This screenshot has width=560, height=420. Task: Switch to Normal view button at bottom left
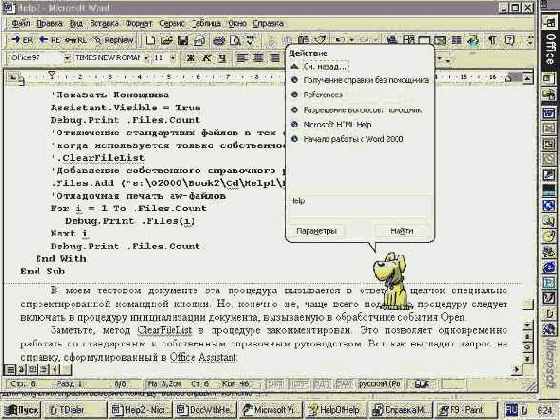[11, 370]
